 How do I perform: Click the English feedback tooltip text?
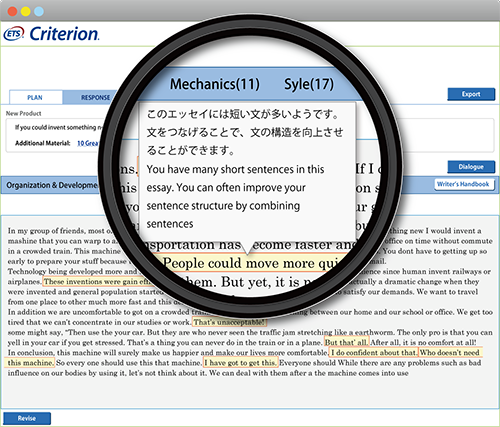(x=235, y=196)
